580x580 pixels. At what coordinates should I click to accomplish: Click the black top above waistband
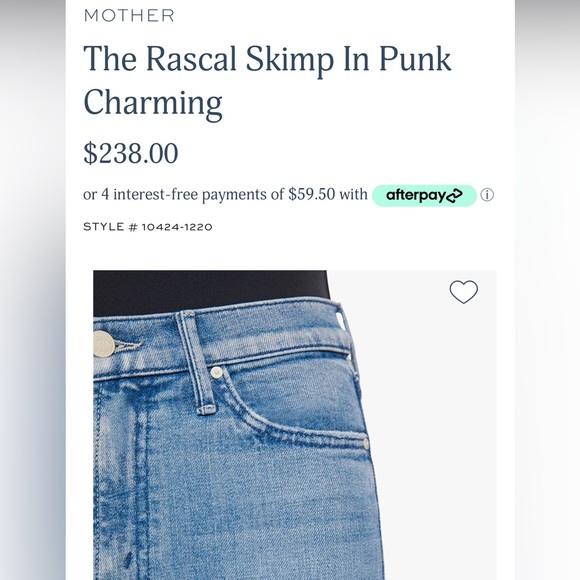pos(210,290)
